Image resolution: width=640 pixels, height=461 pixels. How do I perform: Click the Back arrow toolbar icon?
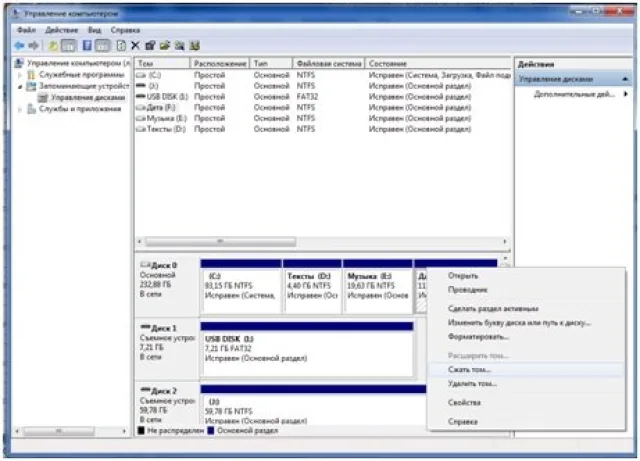(19, 46)
